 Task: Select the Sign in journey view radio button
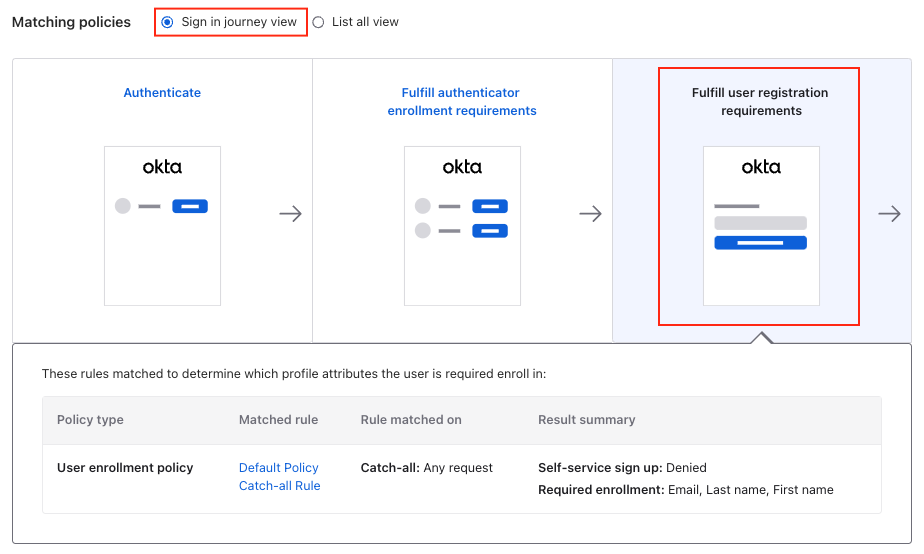pos(167,22)
